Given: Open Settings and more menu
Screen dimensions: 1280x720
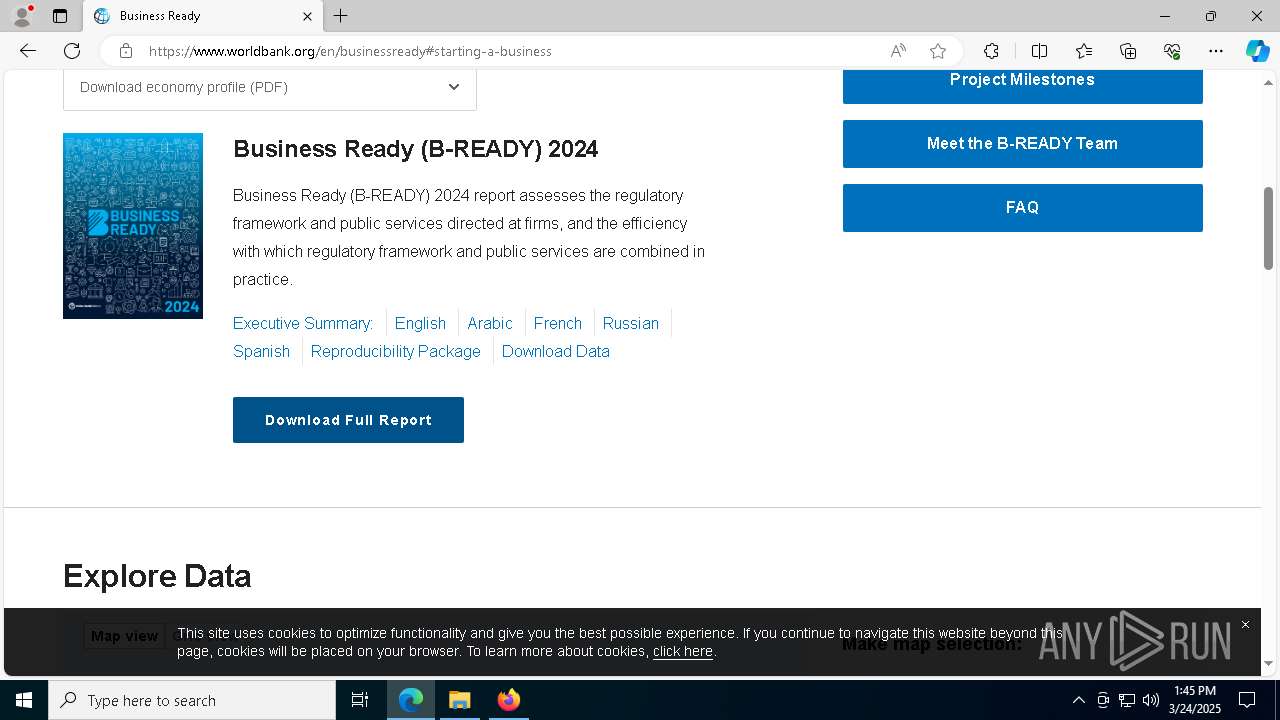Looking at the screenshot, I should coord(1216,51).
